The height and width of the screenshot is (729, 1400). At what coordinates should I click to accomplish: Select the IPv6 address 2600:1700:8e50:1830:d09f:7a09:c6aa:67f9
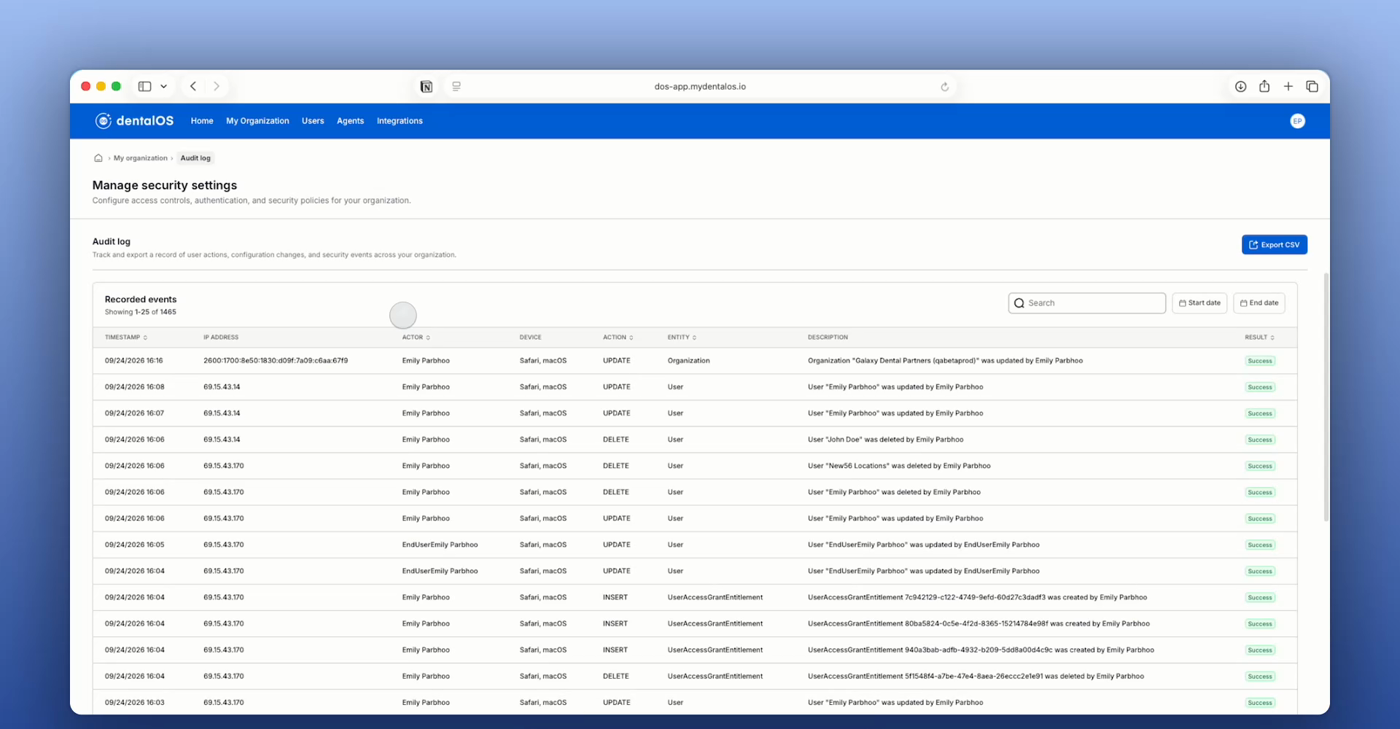coord(276,361)
